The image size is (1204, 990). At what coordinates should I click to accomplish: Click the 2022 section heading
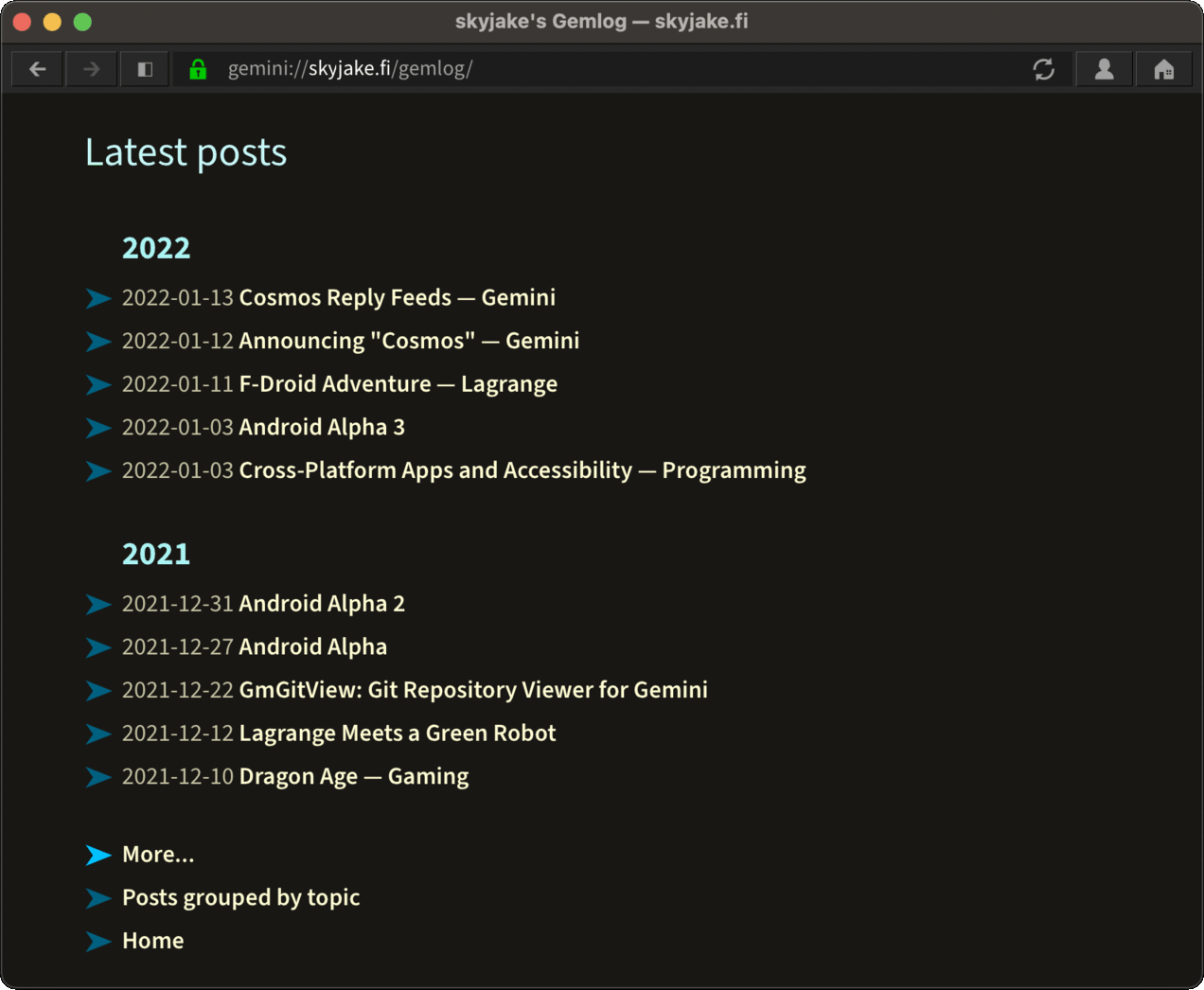pyautogui.click(x=156, y=248)
